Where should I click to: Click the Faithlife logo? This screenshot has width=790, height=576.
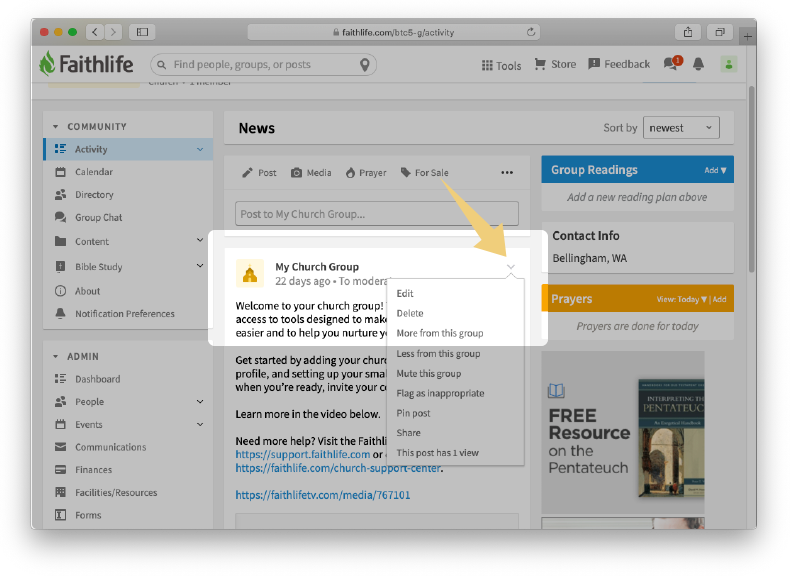tap(86, 64)
